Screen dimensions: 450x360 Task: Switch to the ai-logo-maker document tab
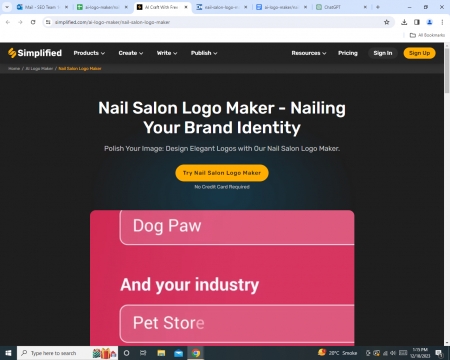point(281,7)
